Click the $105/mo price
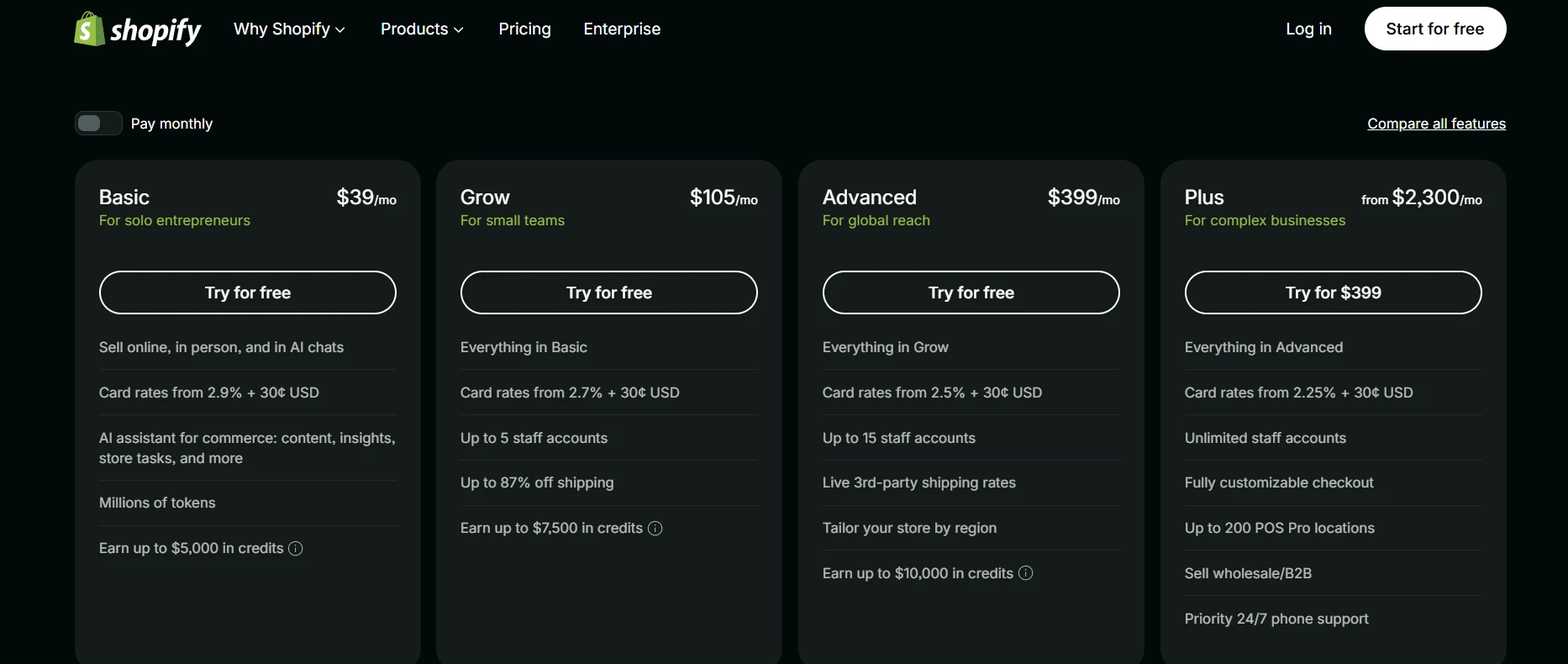 pyautogui.click(x=723, y=198)
